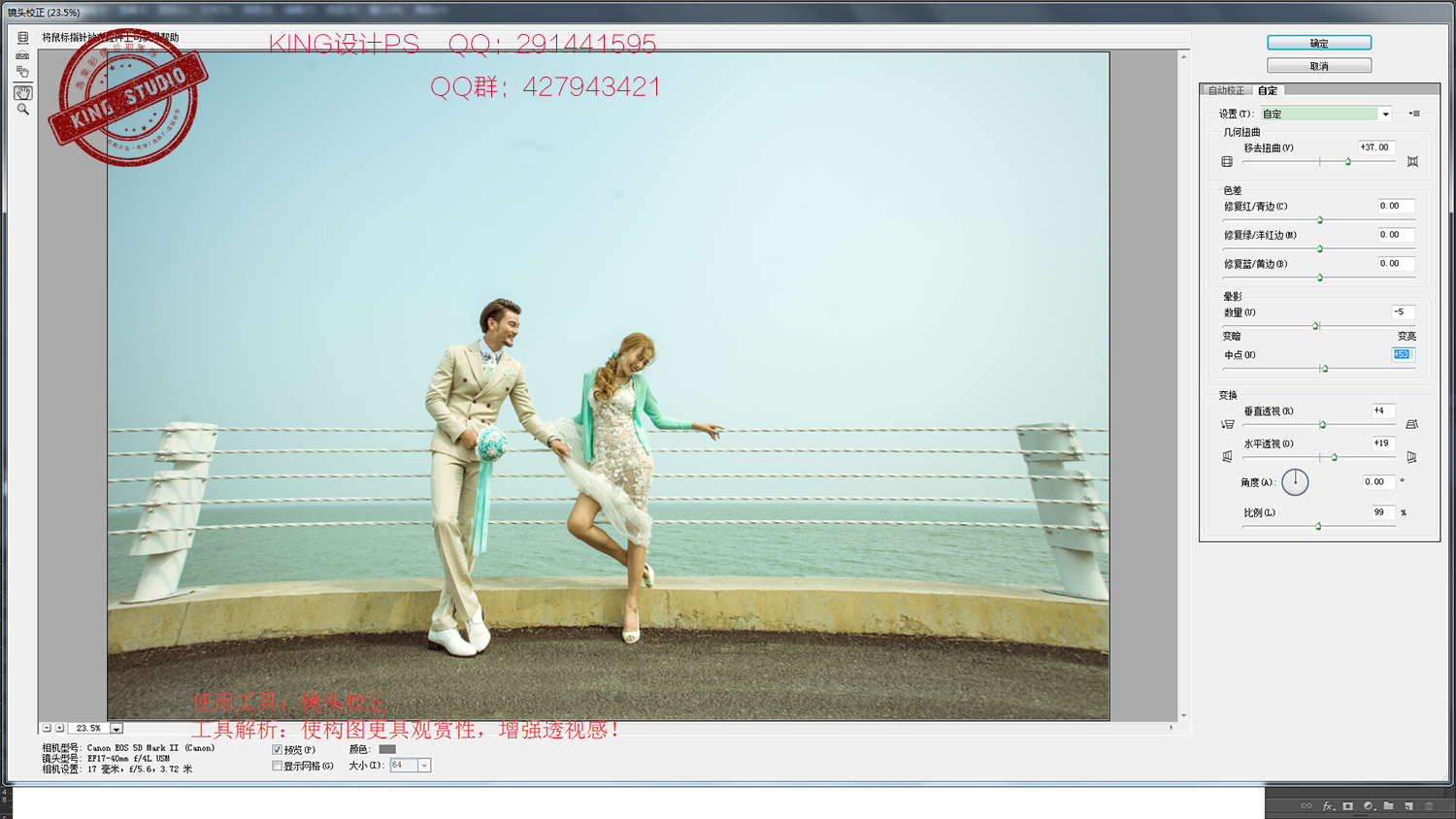Click the lens model text EF17-40mm f/4L USM
The image size is (1456, 819).
tap(129, 759)
